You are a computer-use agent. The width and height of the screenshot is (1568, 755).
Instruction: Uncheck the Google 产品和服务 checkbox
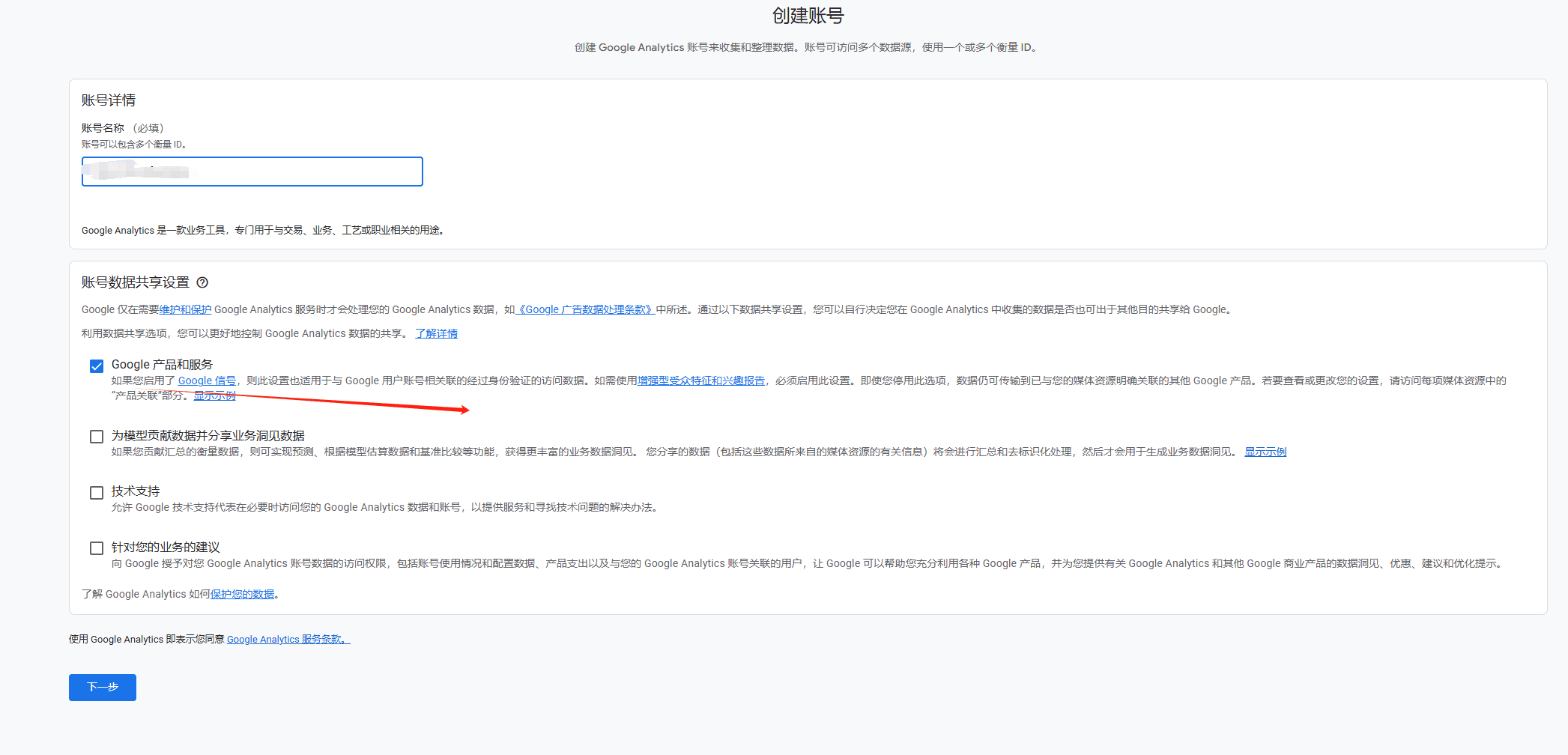[x=97, y=366]
